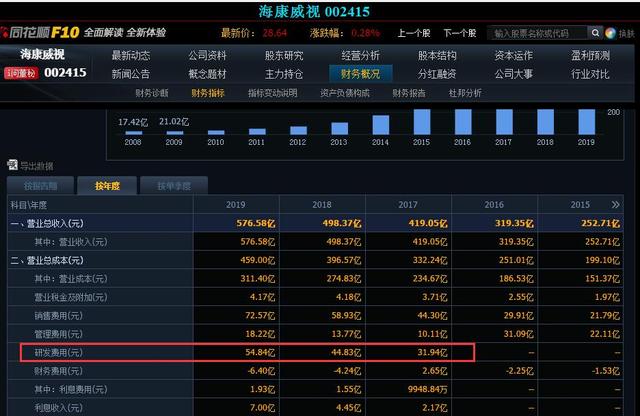Click the 2019 column header
640x416 pixels.
[236, 205]
